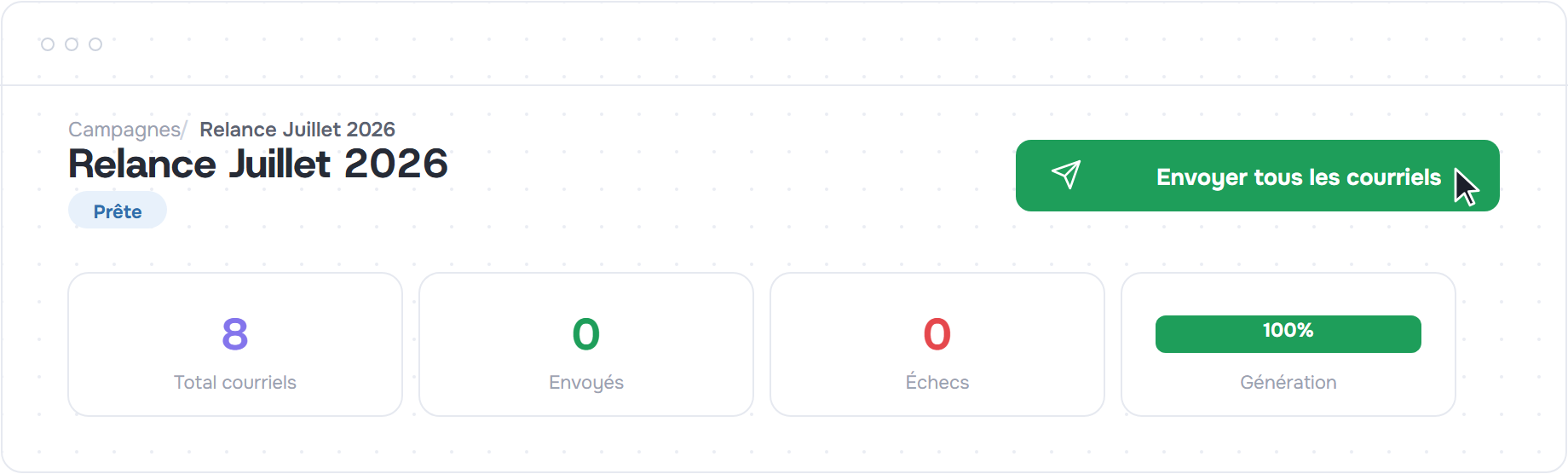Viewport: 1568px width, 474px height.
Task: Open the Envoyés statistics card
Action: pos(586,344)
